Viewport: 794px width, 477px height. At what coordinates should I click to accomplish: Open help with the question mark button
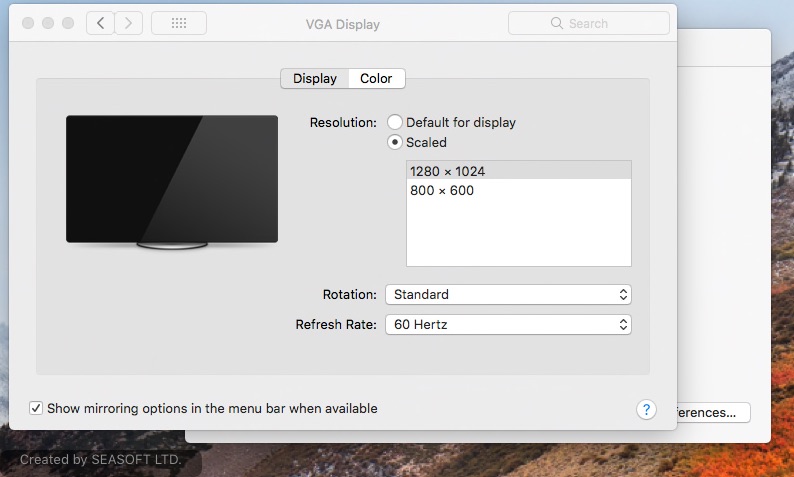pyautogui.click(x=646, y=409)
